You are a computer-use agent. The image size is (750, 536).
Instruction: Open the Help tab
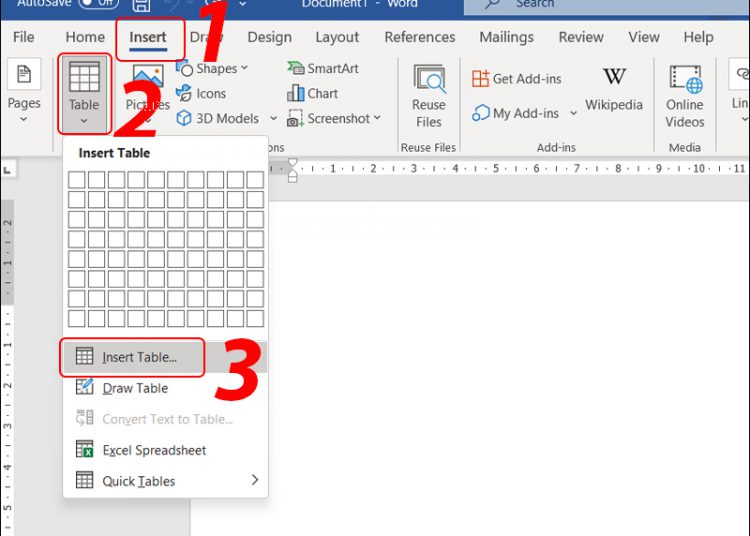point(698,37)
